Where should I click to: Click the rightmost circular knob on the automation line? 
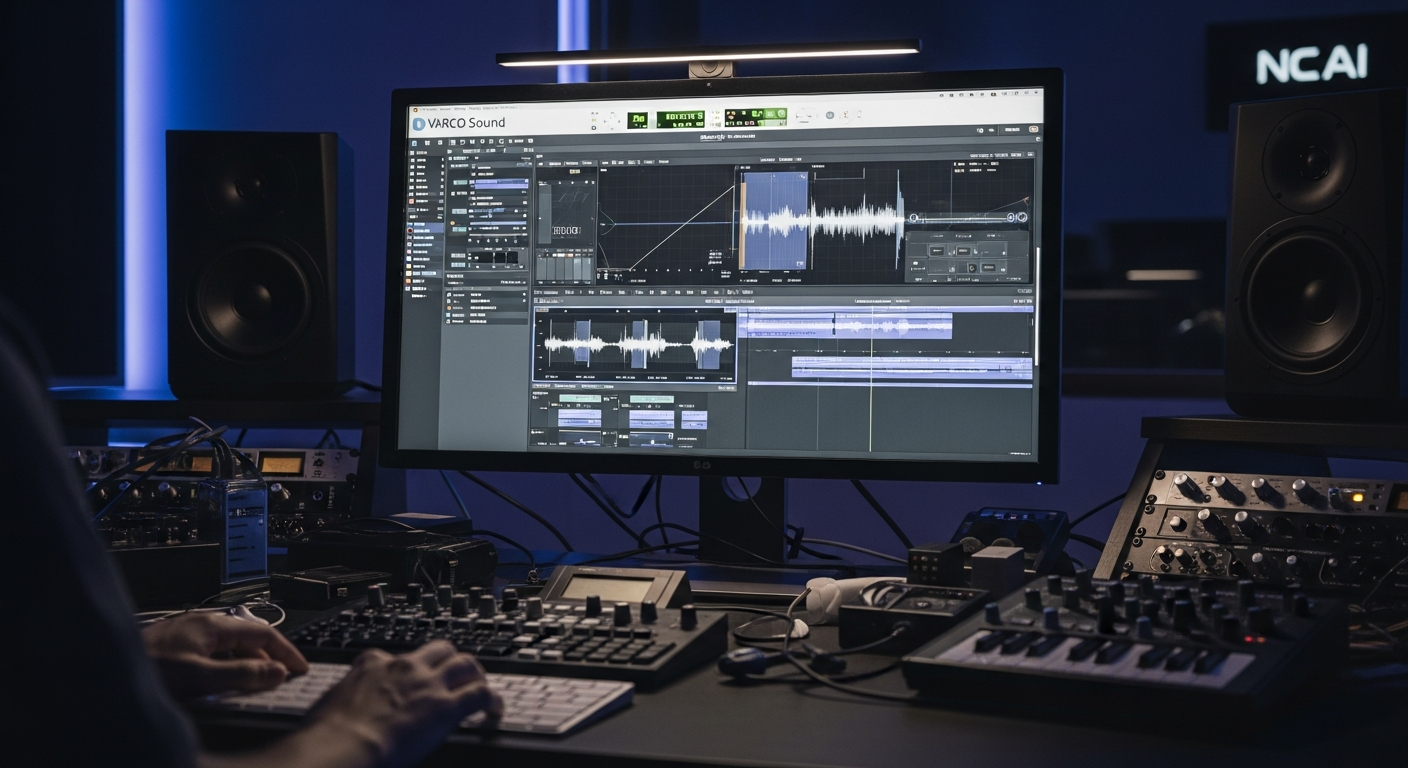click(1021, 217)
